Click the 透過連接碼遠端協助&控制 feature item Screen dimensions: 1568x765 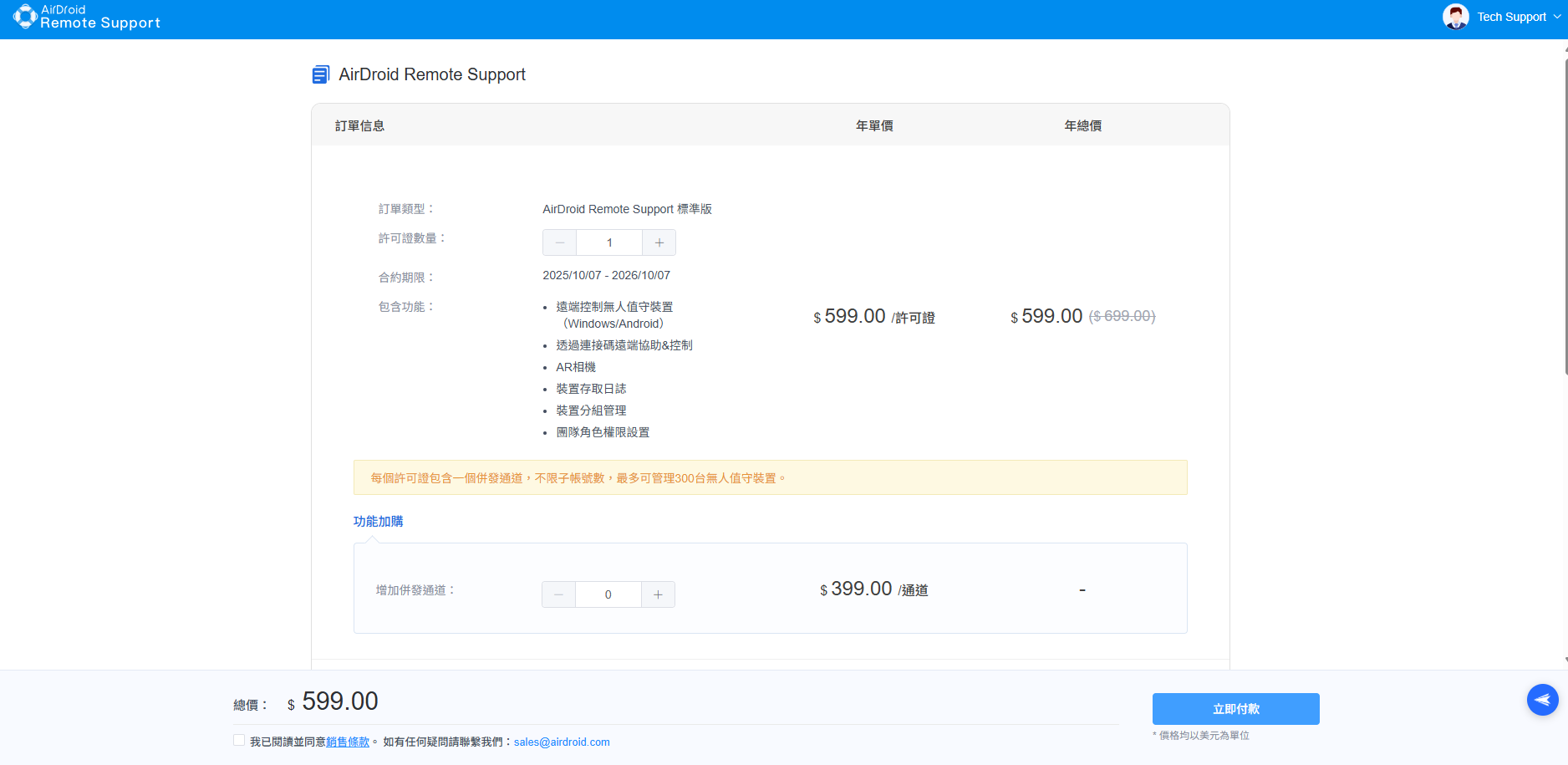(x=624, y=345)
